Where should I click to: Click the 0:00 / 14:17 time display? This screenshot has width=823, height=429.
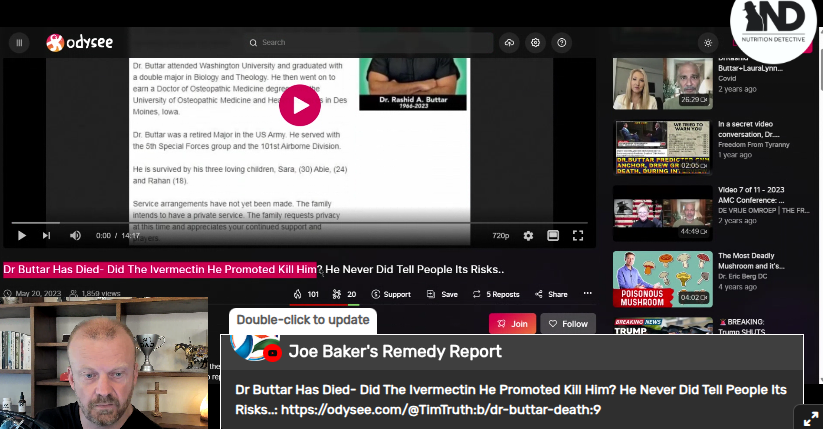[118, 236]
